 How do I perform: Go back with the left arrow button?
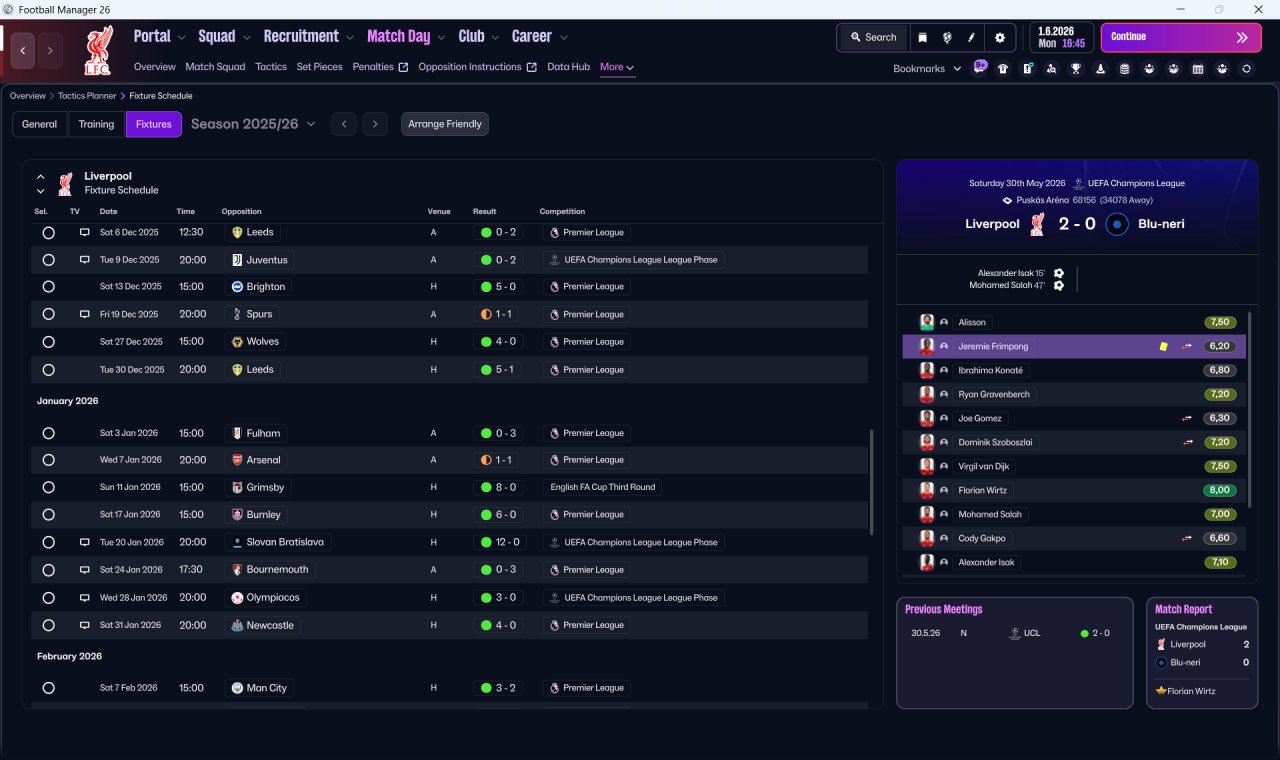[x=23, y=49]
